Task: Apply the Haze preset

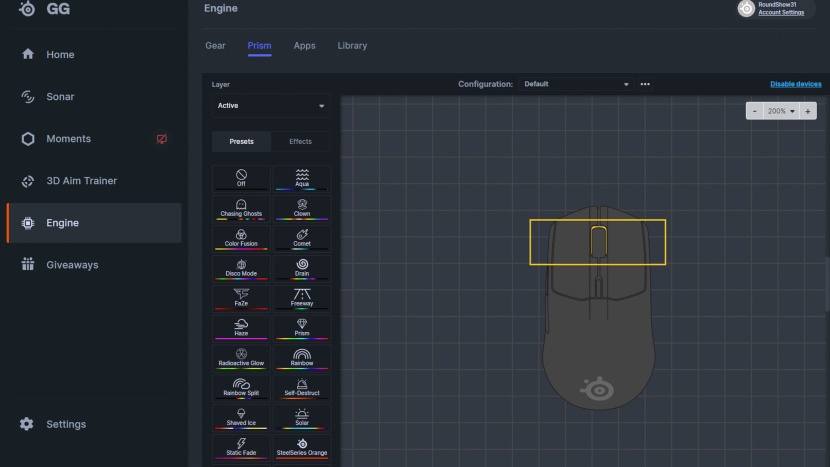Action: [241, 328]
